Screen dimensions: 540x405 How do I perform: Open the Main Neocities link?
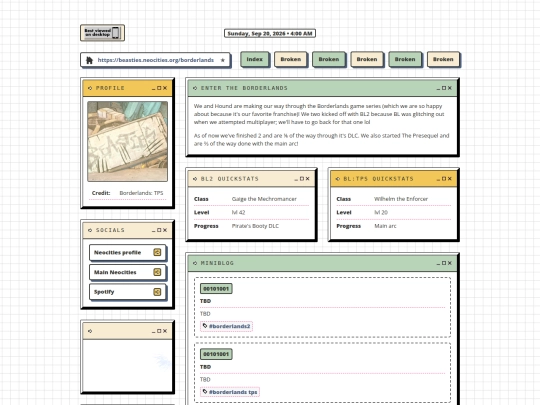[128, 272]
